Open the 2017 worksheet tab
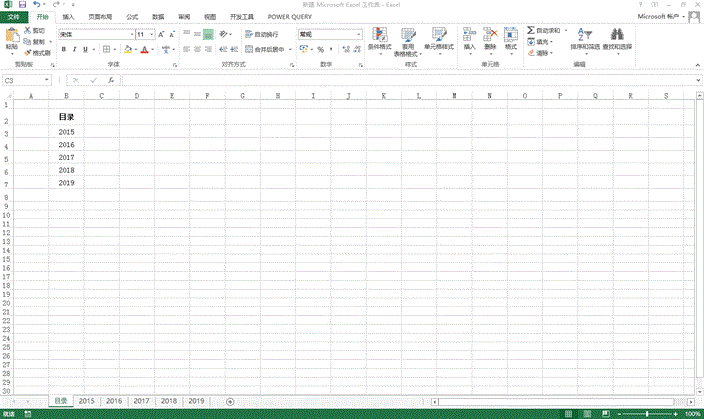Viewport: 704px width, 419px height. (141, 400)
